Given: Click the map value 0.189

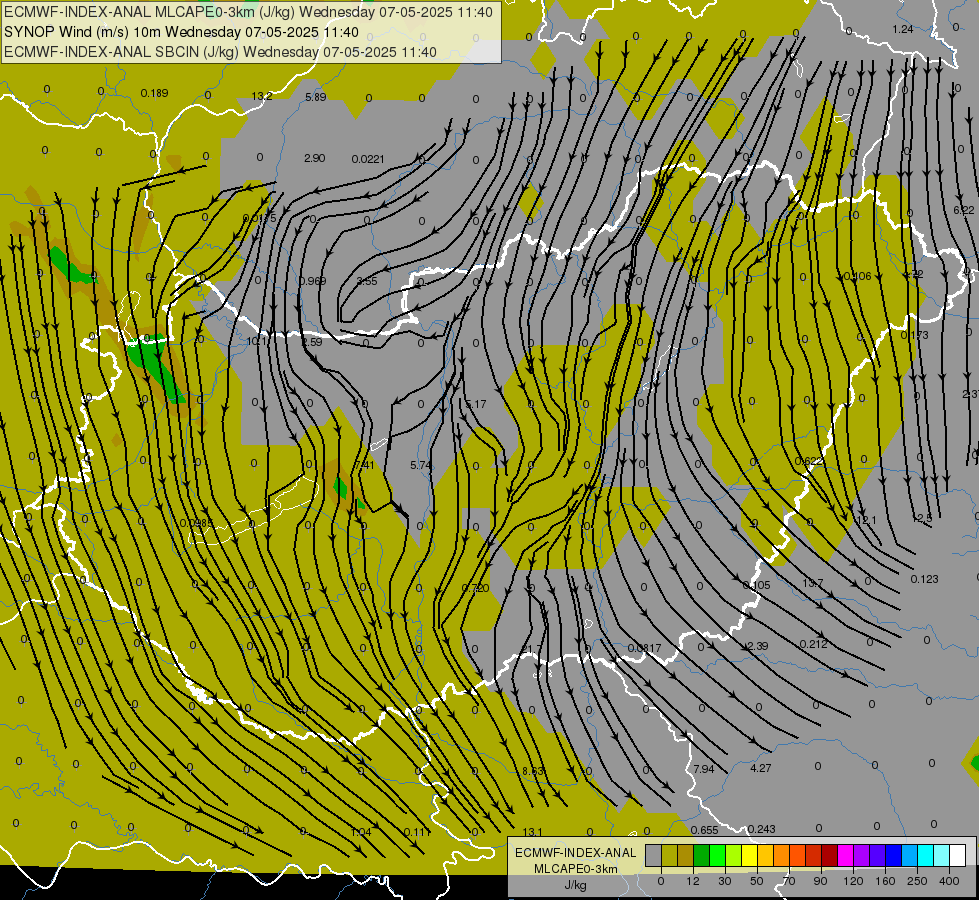Looking at the screenshot, I should point(154,93).
